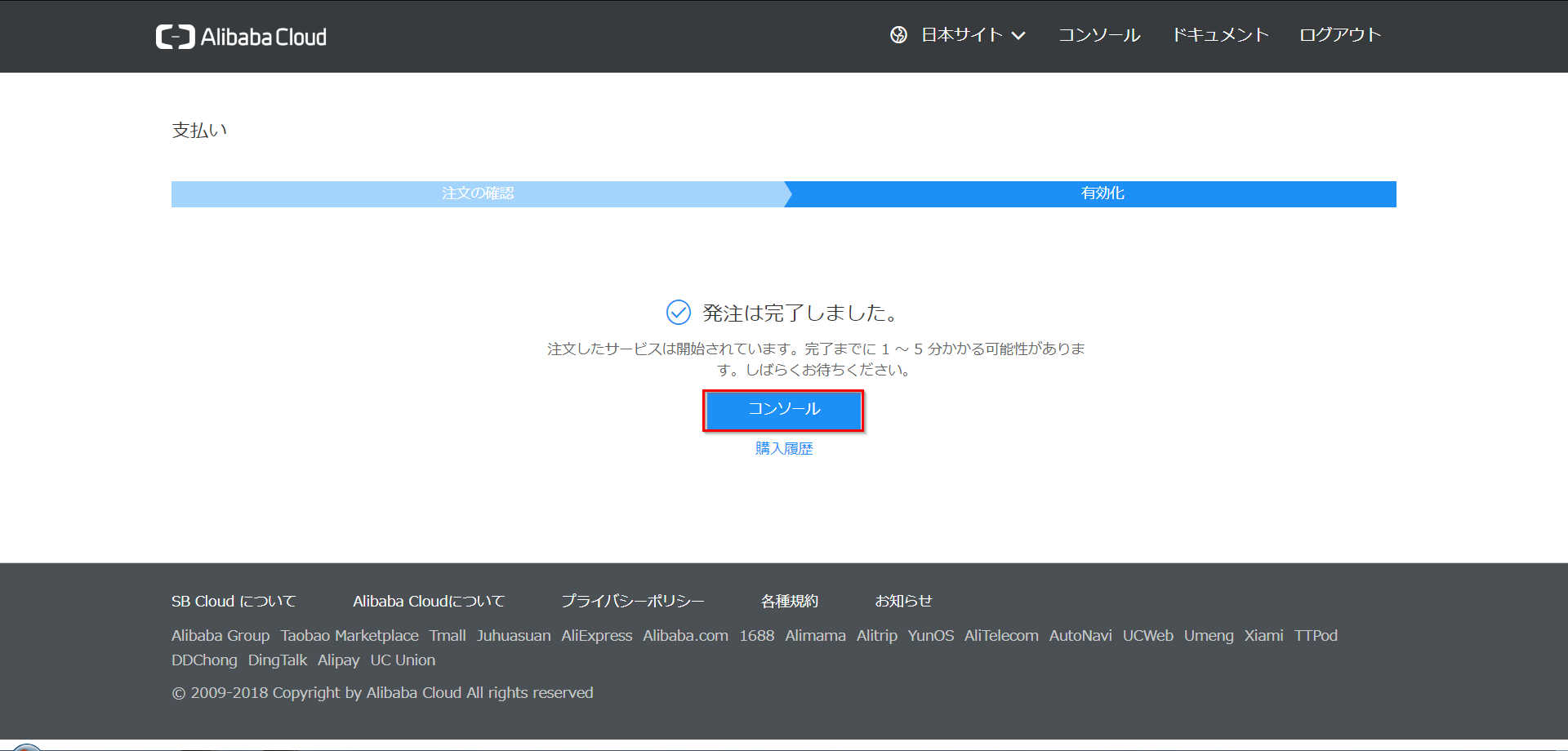Screen dimensions: 1568x751
Task: Visit the Taobao Marketplace footer link
Action: click(350, 636)
